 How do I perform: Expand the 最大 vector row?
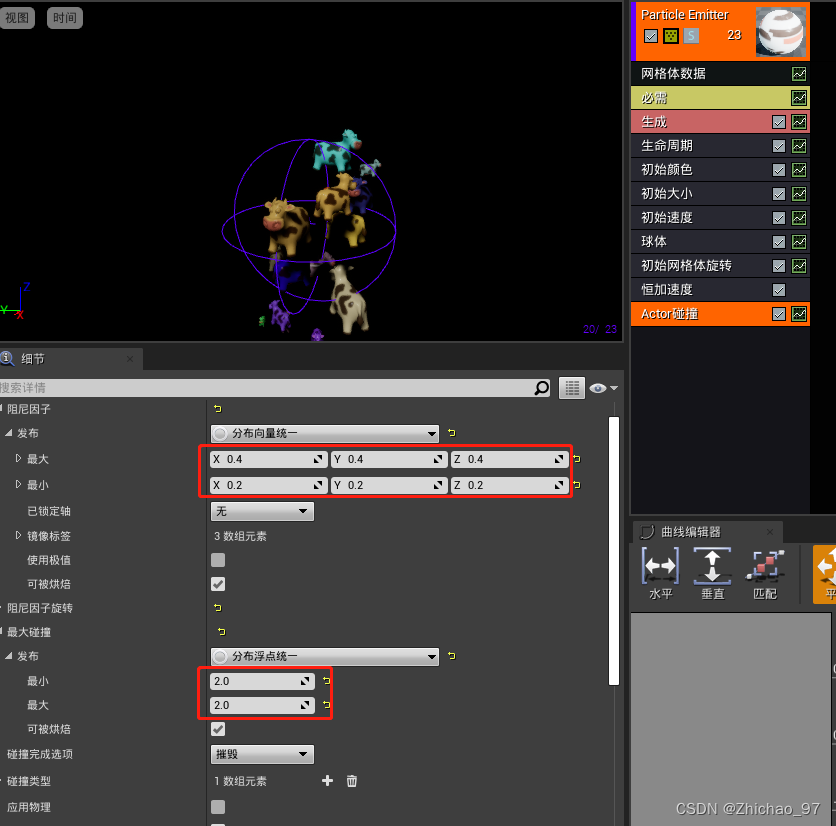point(18,458)
